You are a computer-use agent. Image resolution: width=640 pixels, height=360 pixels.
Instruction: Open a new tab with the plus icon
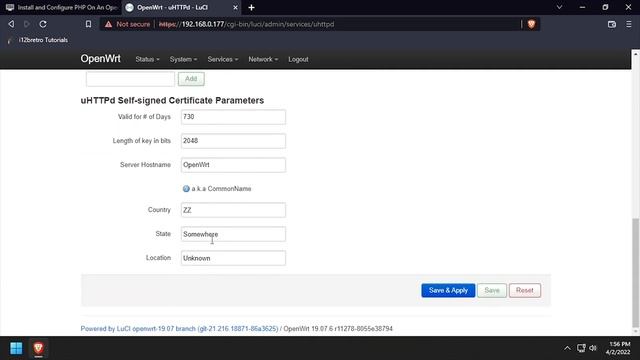(x=251, y=7)
